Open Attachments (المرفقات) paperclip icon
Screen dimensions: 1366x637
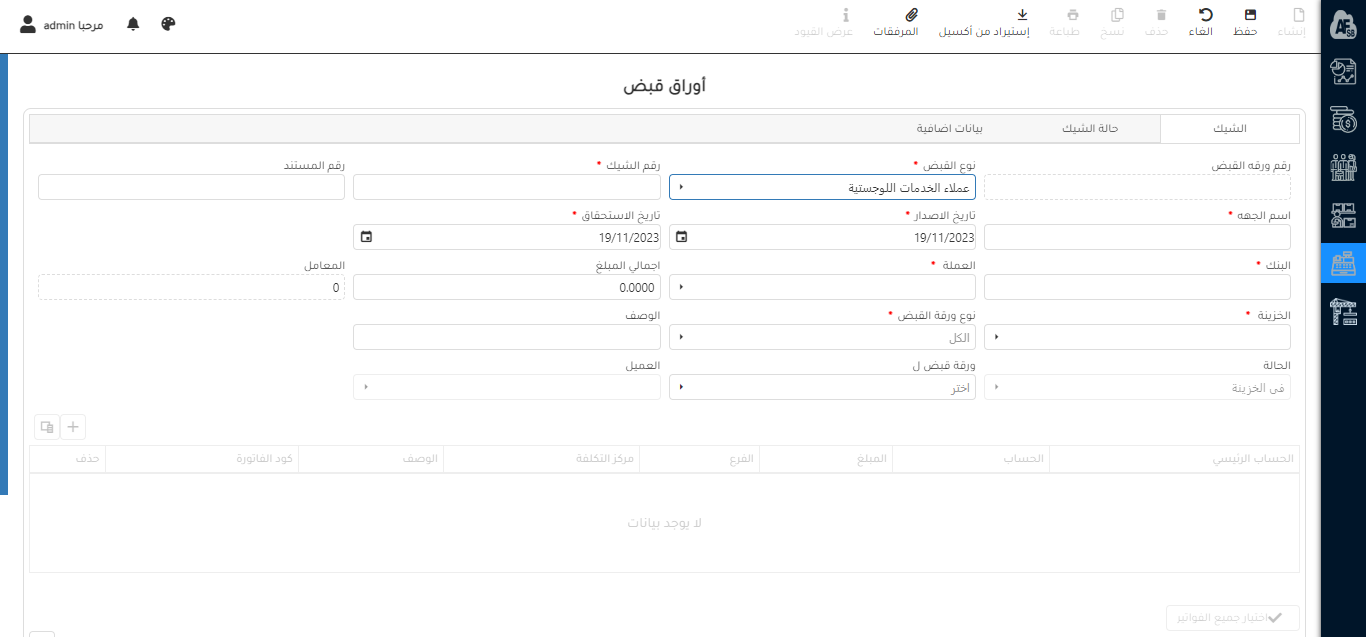click(x=910, y=21)
